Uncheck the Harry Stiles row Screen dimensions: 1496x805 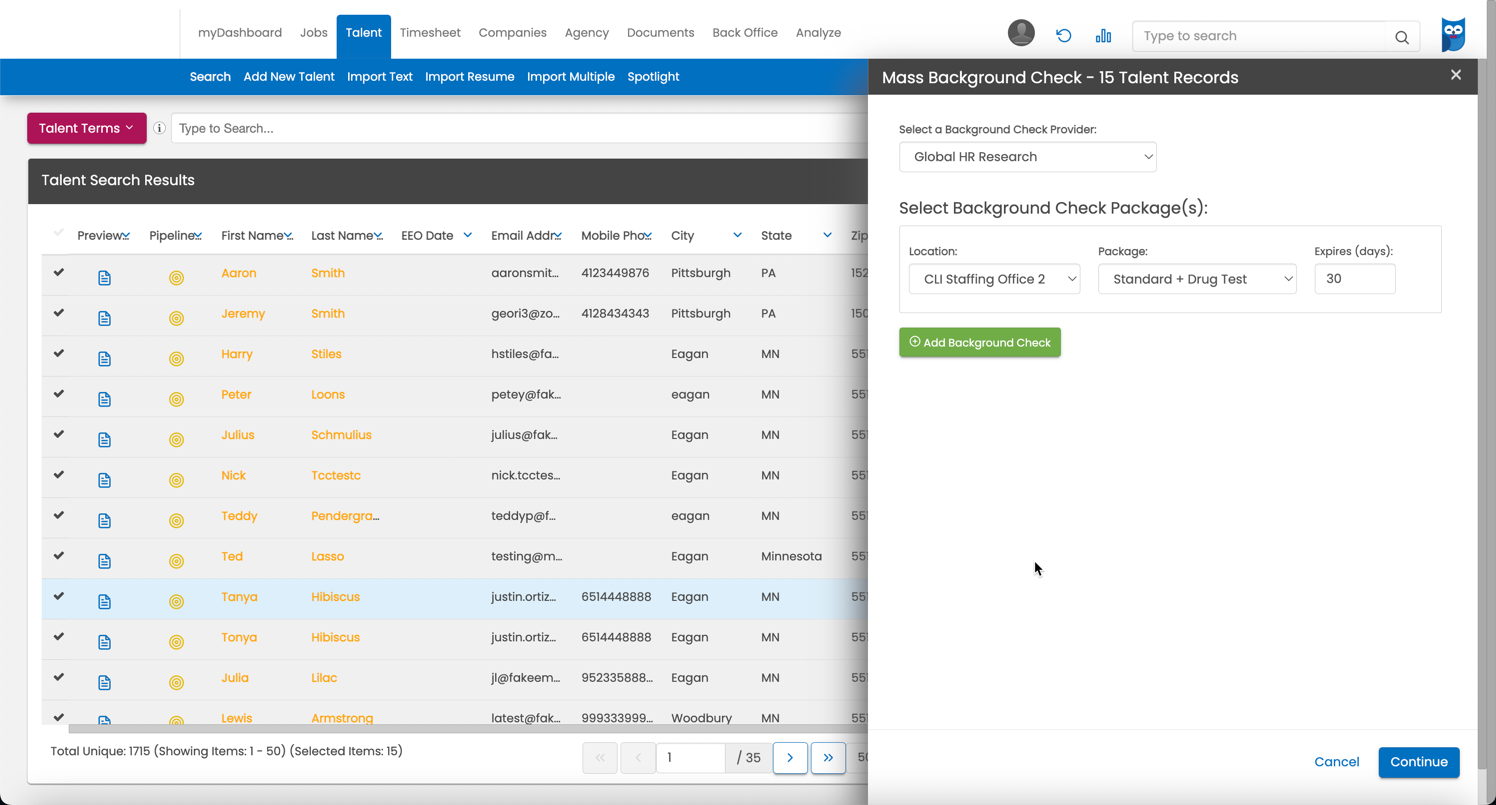59,353
